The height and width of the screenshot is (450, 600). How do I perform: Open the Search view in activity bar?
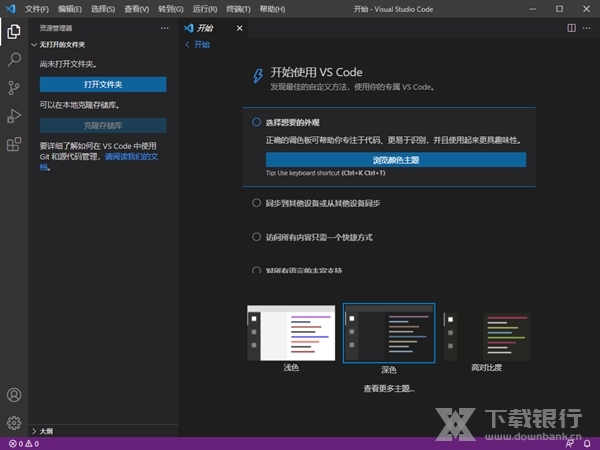pos(14,60)
